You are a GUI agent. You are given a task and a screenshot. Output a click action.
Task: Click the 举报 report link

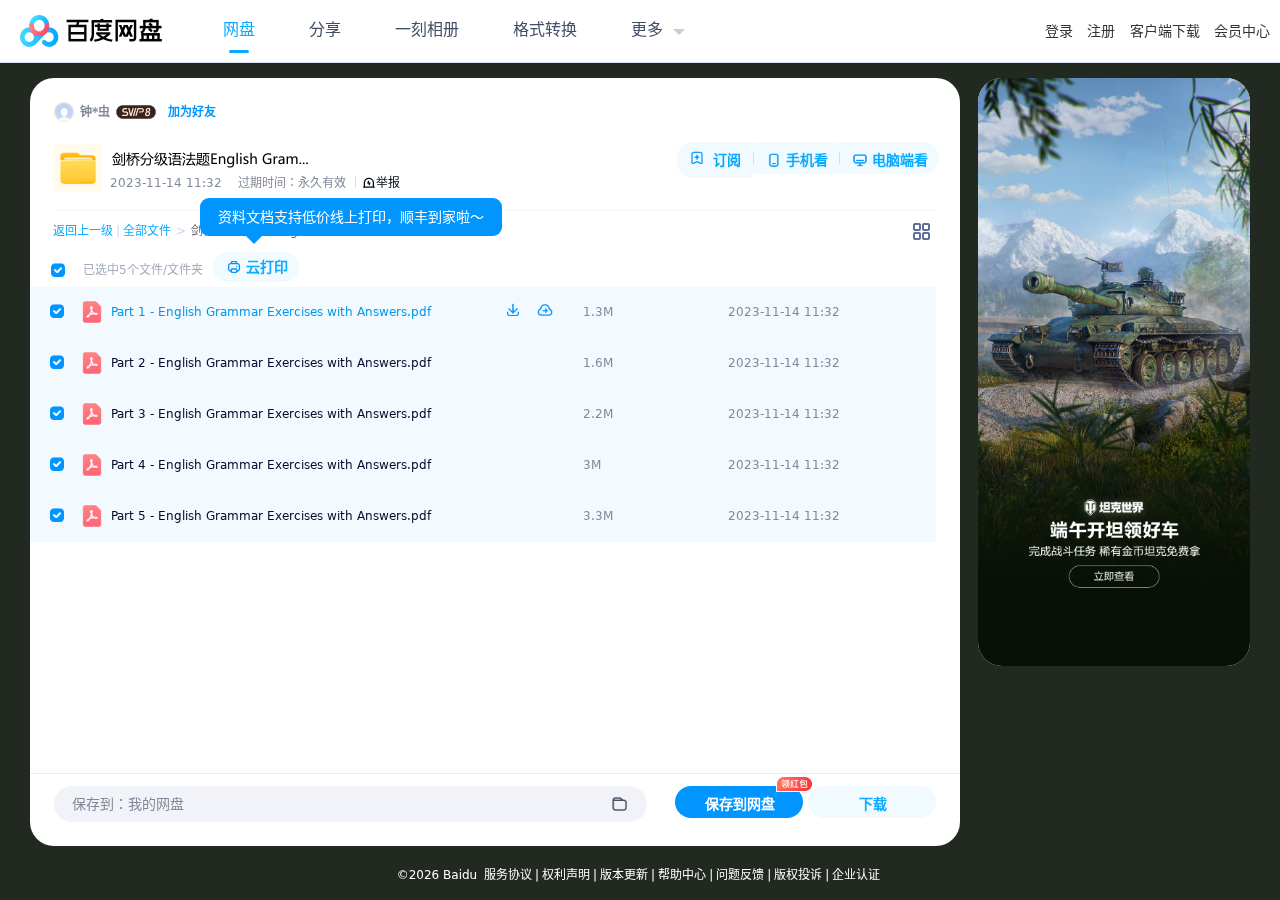point(382,183)
